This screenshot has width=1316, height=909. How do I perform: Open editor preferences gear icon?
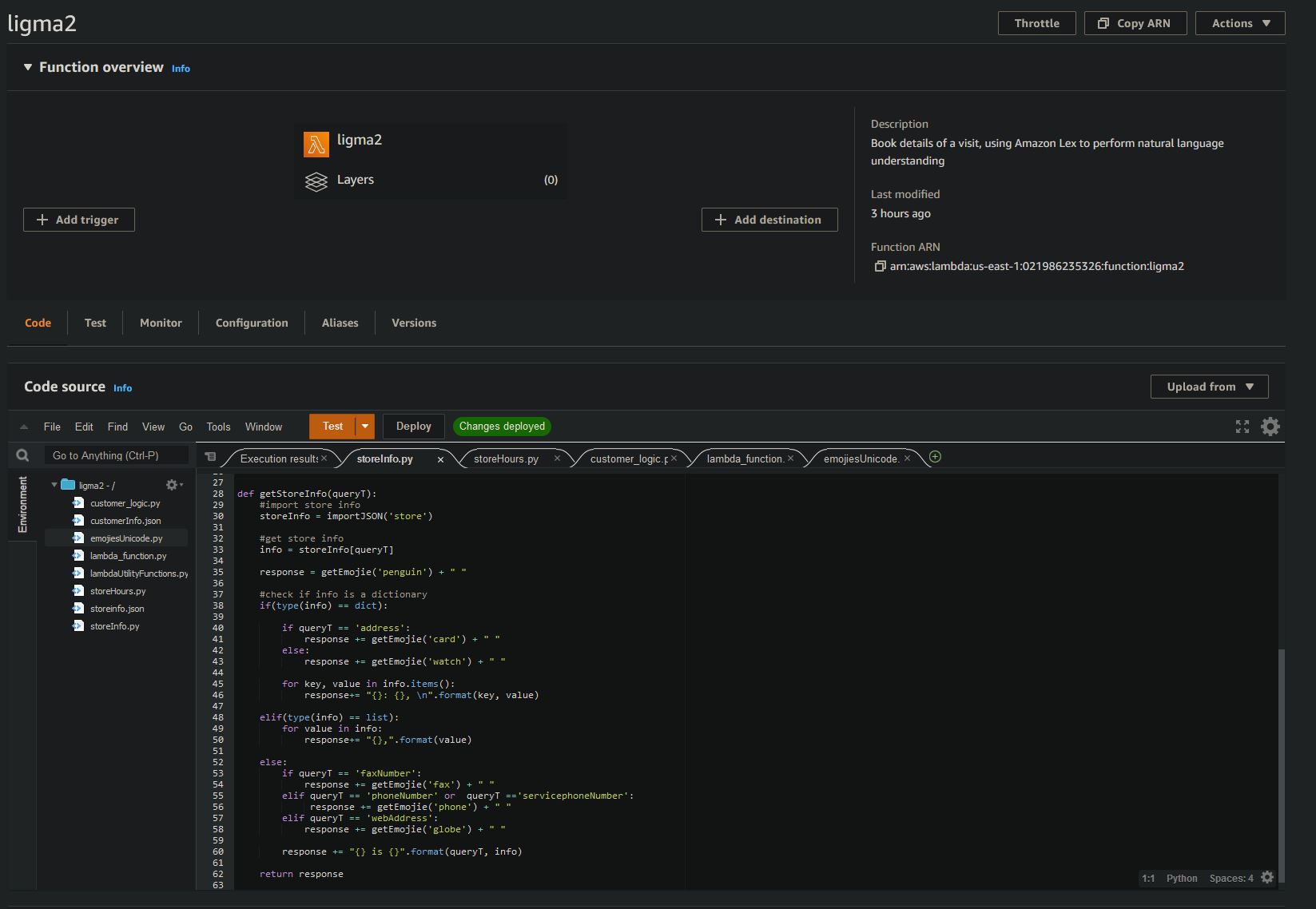[x=1270, y=427]
